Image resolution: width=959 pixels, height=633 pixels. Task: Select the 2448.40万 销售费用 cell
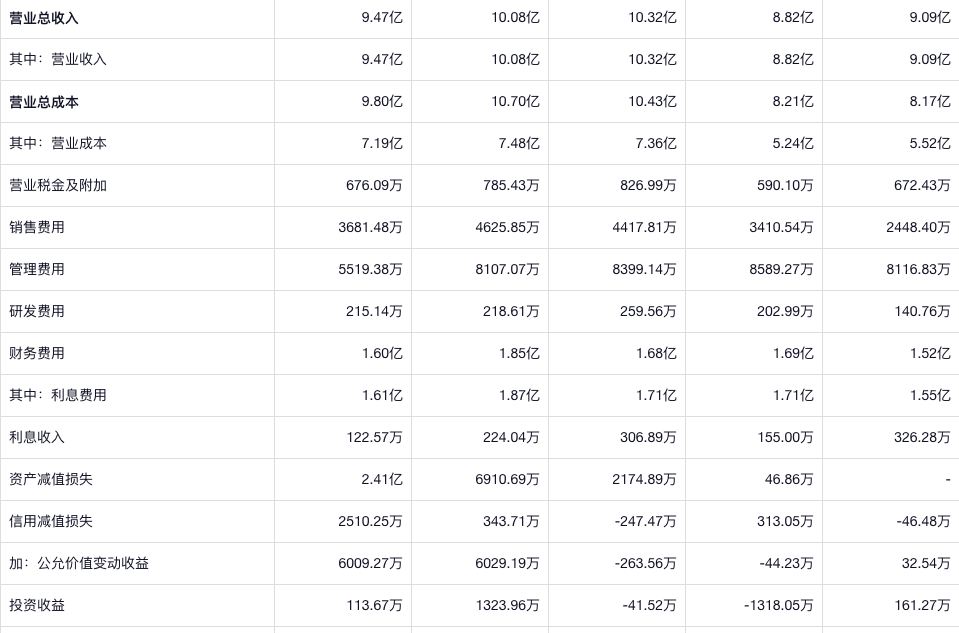pos(918,227)
